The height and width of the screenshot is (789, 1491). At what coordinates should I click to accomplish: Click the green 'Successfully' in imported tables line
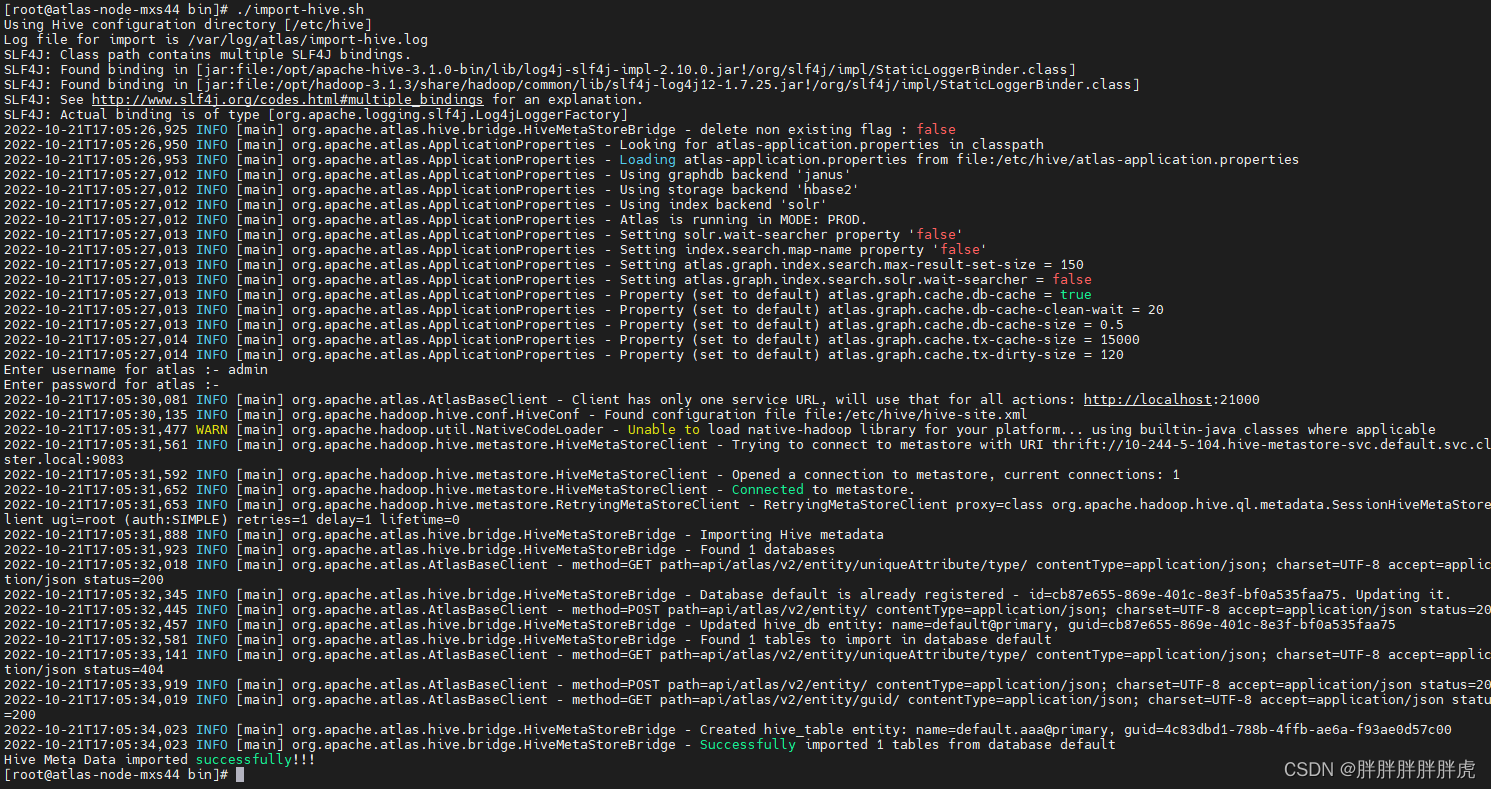(x=747, y=745)
